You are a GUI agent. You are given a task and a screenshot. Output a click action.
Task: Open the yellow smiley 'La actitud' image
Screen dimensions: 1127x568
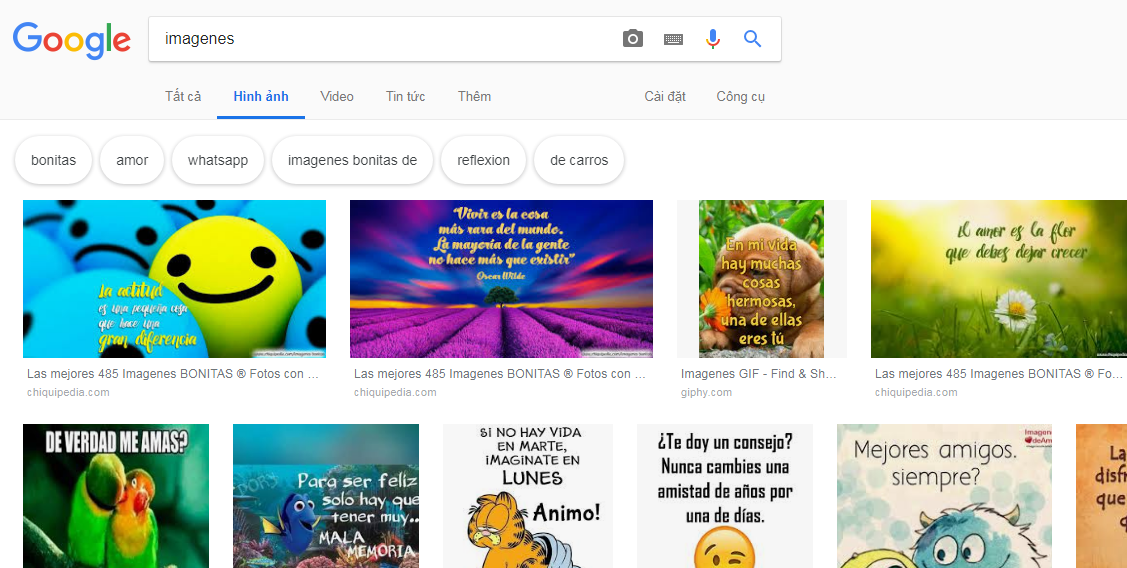[x=174, y=279]
